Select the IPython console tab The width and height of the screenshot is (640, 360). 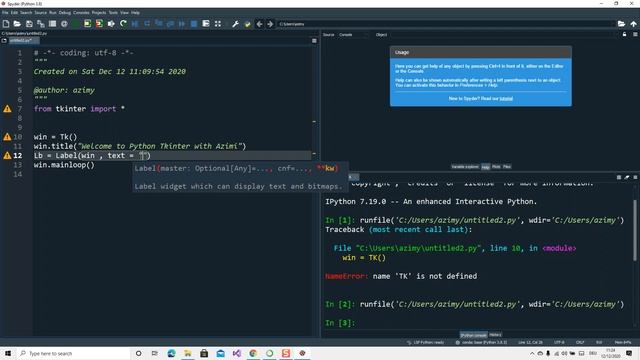473,335
